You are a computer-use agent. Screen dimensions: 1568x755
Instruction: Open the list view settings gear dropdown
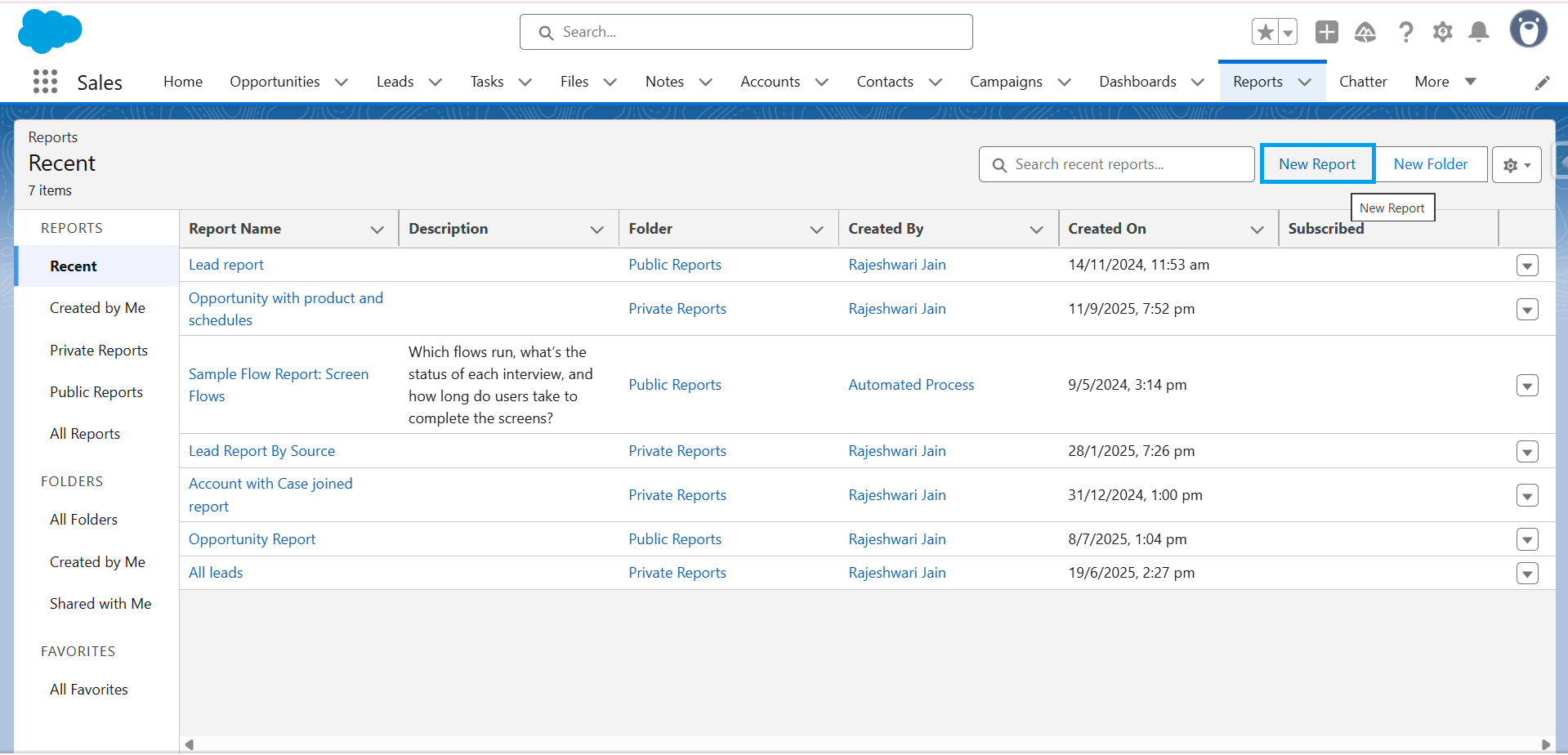(1516, 164)
